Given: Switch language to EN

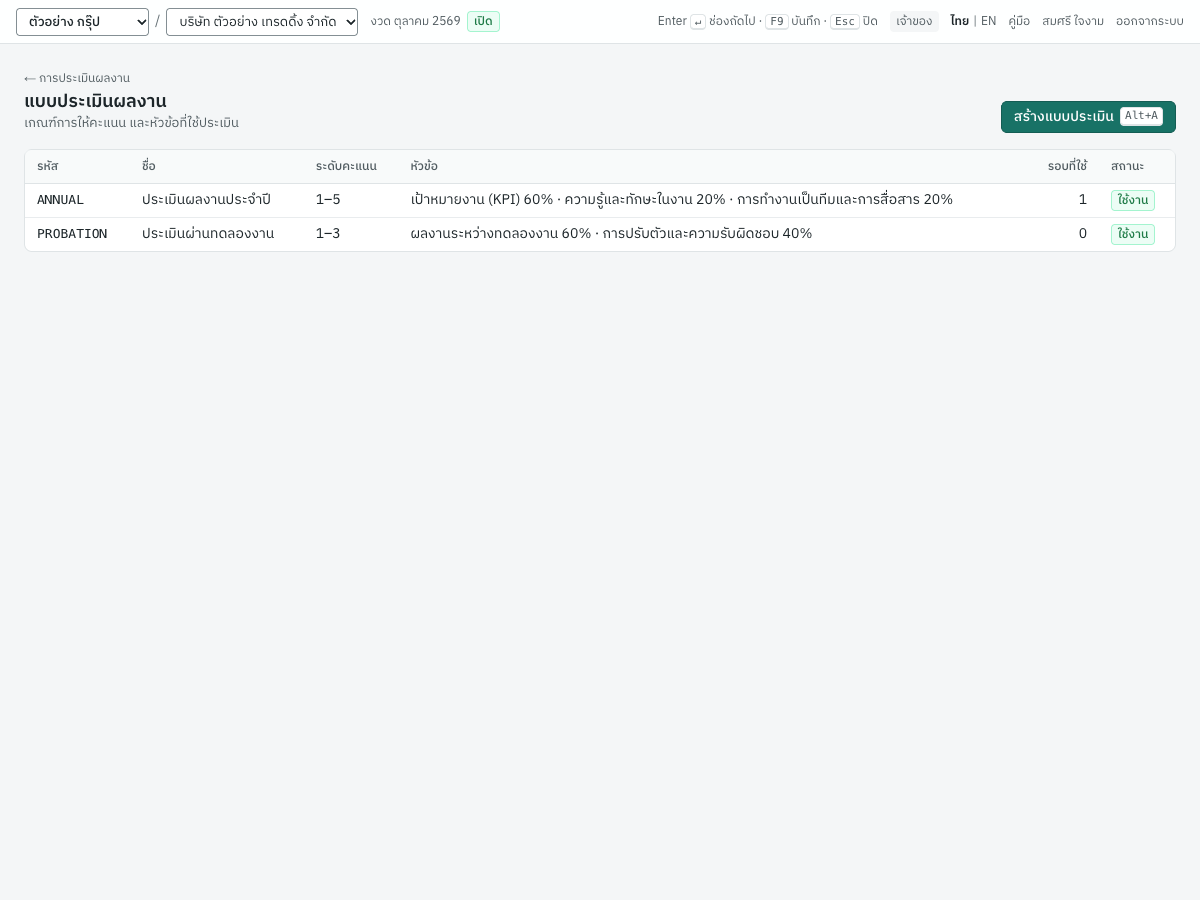Looking at the screenshot, I should [x=988, y=21].
